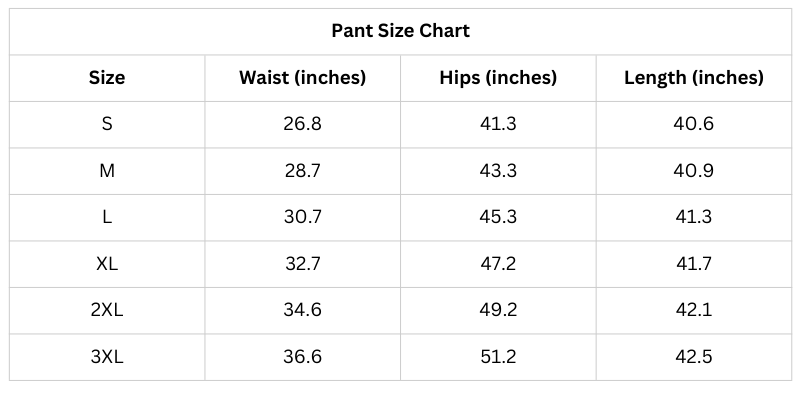Click waist value 36.6
This screenshot has width=800, height=400.
click(x=302, y=357)
